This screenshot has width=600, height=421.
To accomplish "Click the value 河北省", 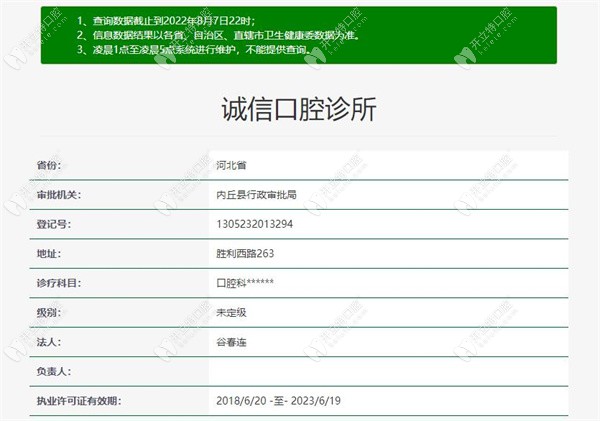I will [231, 165].
